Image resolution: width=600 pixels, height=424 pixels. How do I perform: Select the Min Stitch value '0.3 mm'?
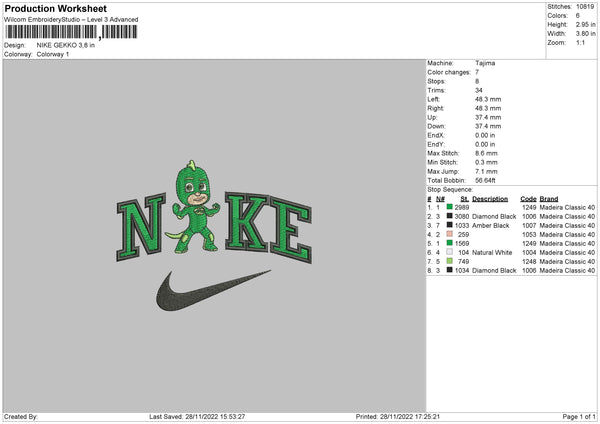tap(486, 162)
